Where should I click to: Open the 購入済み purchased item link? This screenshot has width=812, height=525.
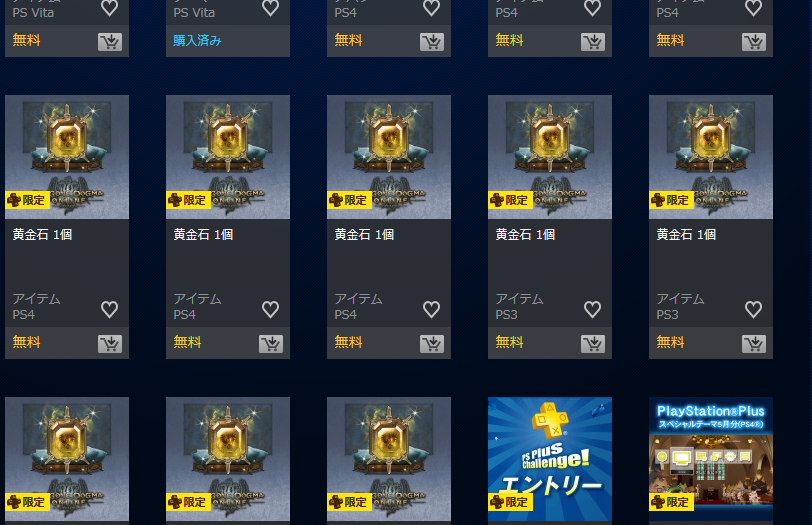pyautogui.click(x=197, y=40)
